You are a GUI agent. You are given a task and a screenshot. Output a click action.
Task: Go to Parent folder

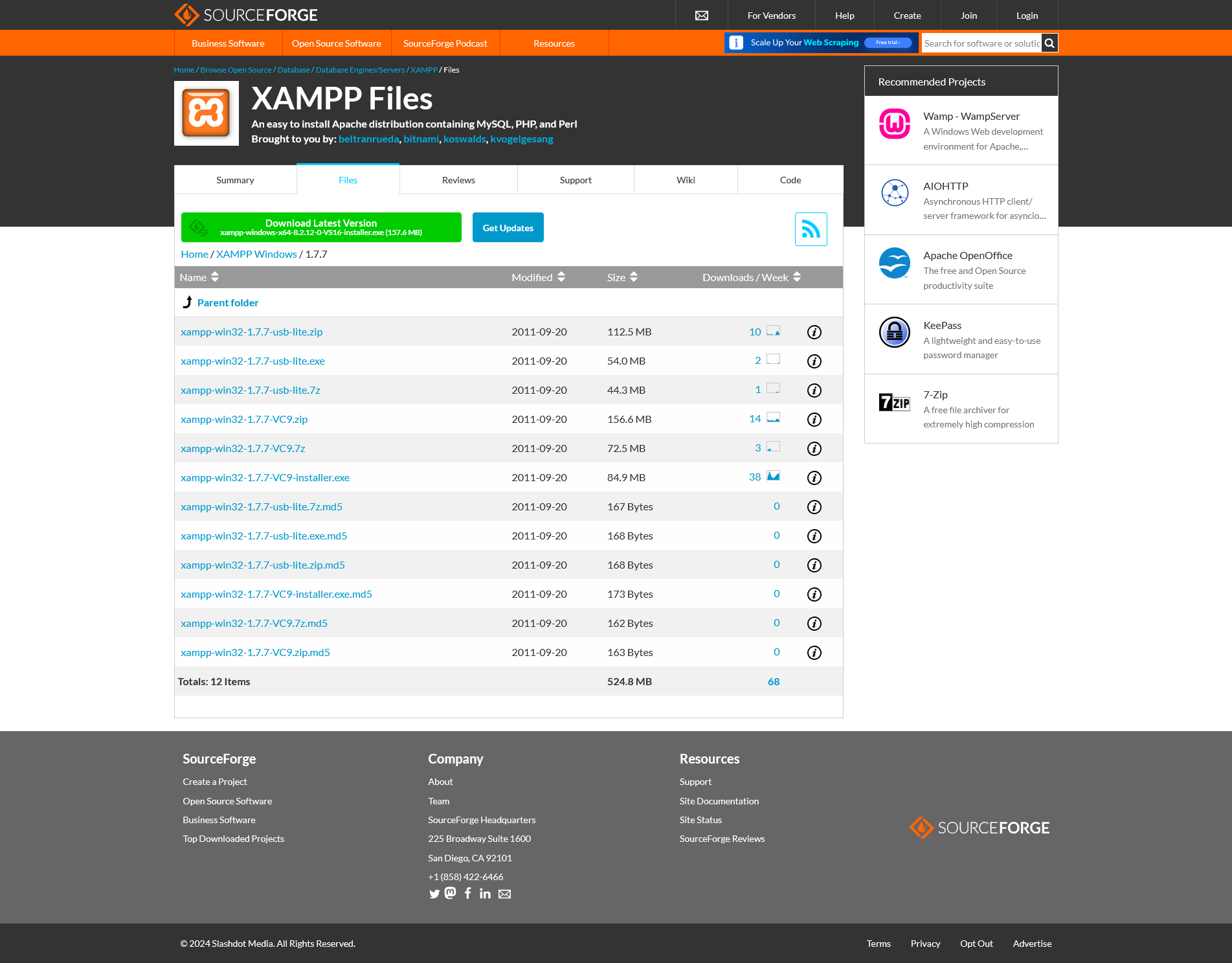point(228,303)
